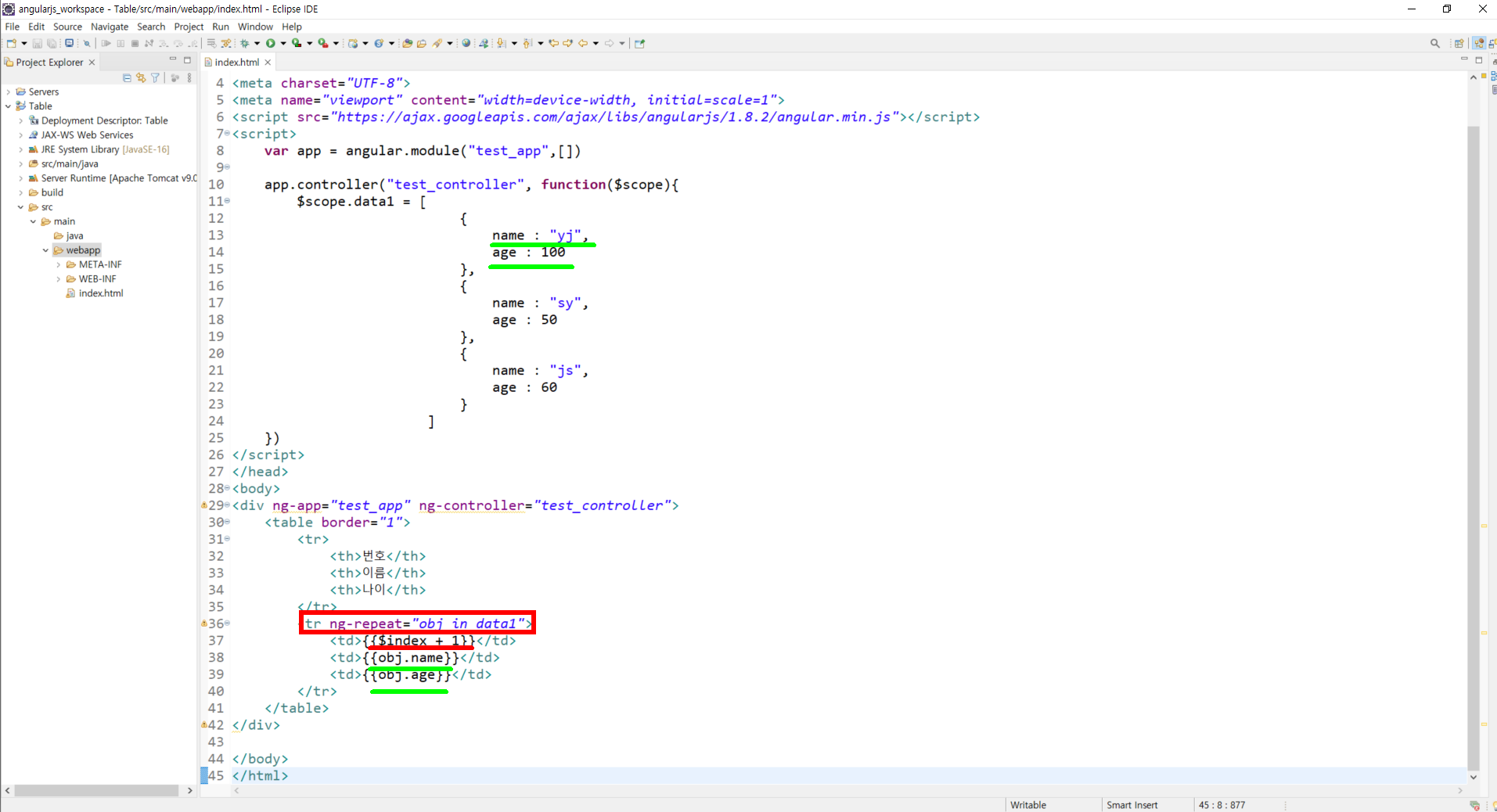The width and height of the screenshot is (1497, 812).
Task: Toggle code folding at line 11
Action: (x=227, y=200)
